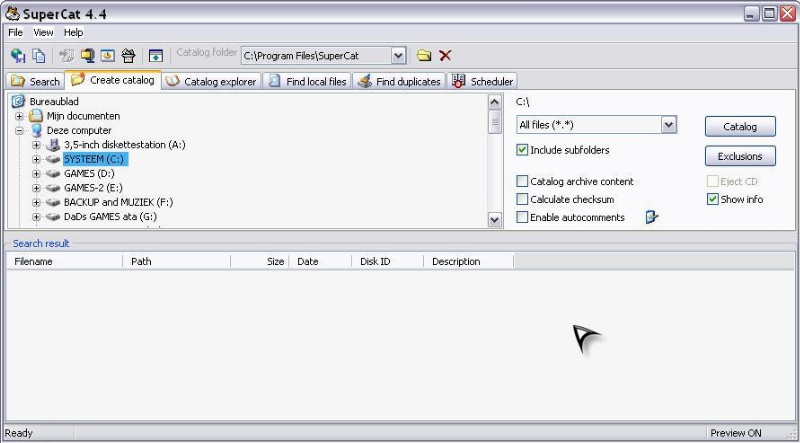Click the globe with disk toolbar icon
Screen dimensions: 800x443
pyautogui.click(x=18, y=56)
